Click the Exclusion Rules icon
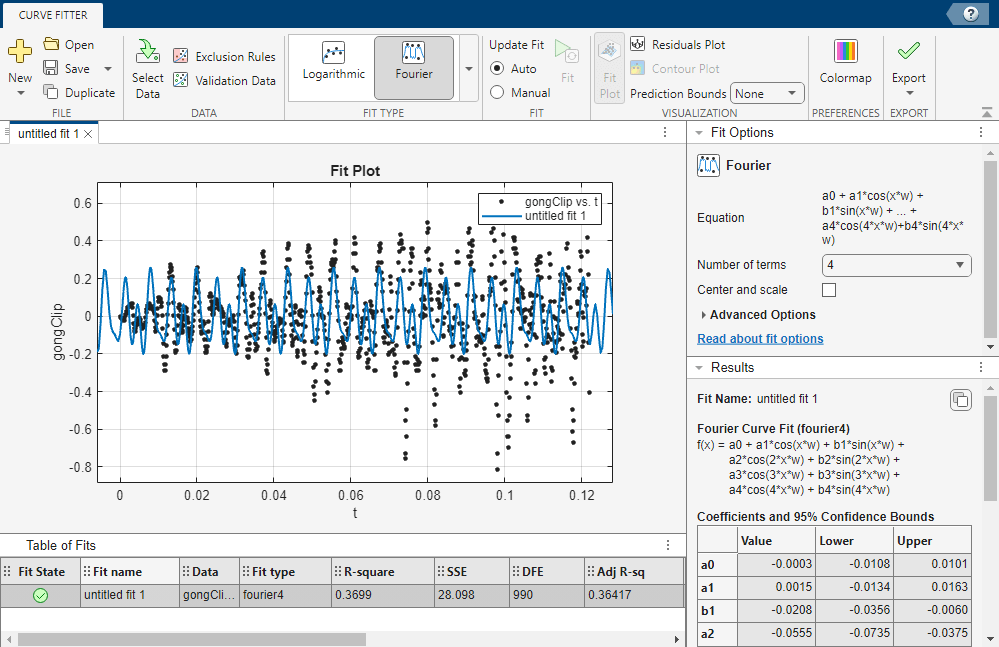 [x=180, y=57]
